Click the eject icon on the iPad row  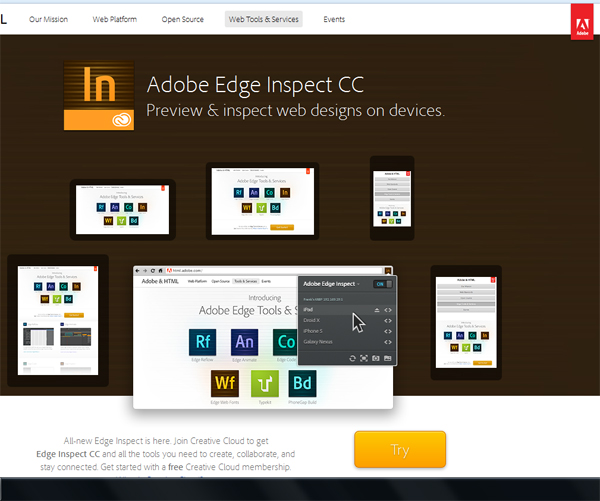(x=377, y=310)
